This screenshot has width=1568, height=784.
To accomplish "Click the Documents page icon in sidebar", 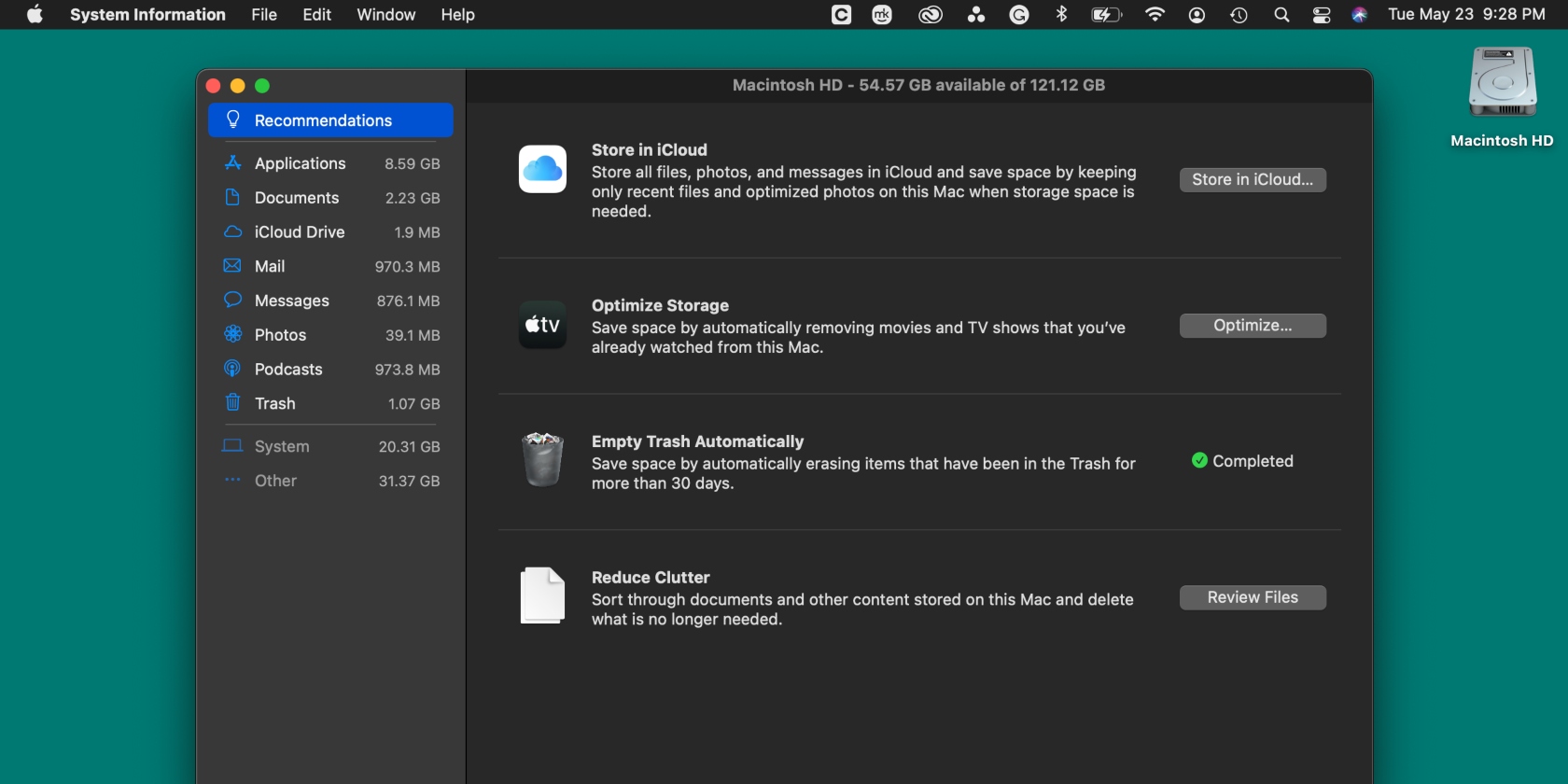I will point(233,197).
